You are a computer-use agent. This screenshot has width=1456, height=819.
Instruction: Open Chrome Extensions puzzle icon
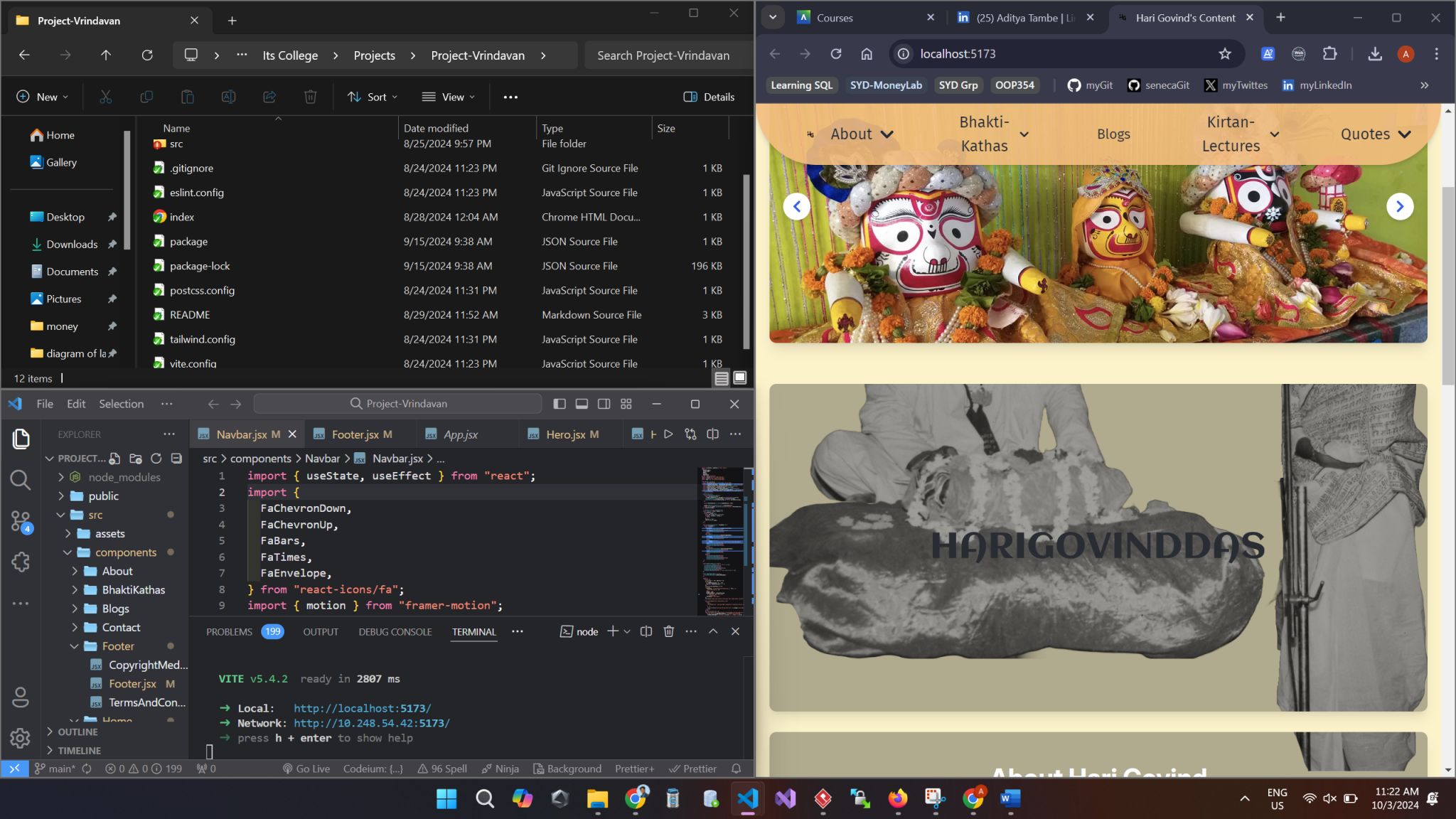[x=1329, y=54]
